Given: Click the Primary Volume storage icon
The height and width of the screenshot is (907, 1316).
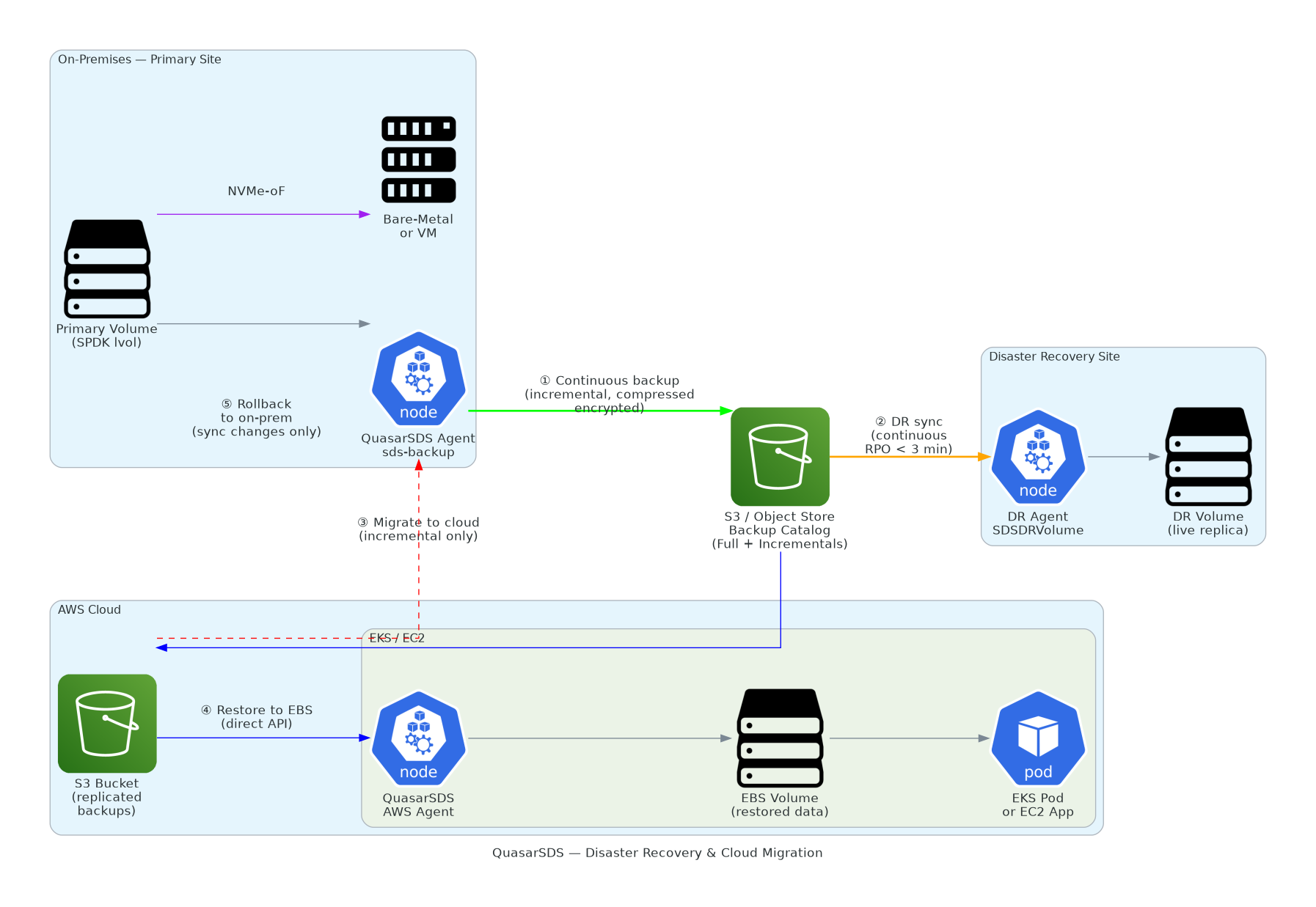Looking at the screenshot, I should pos(107,268).
